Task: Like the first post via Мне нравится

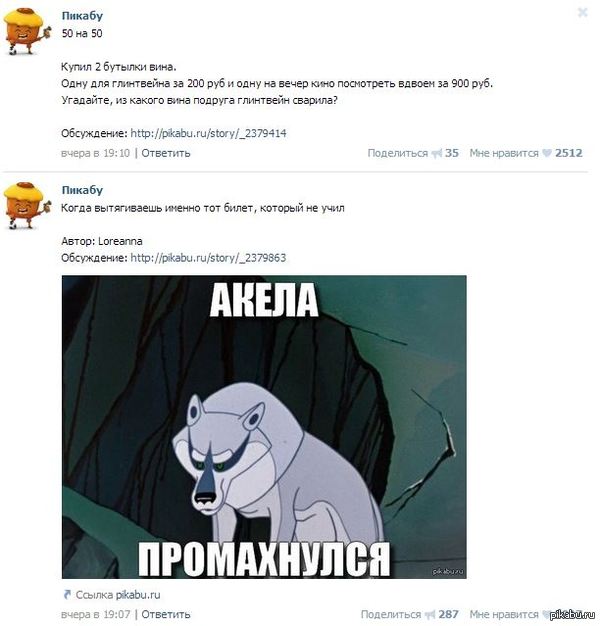Action: (504, 153)
